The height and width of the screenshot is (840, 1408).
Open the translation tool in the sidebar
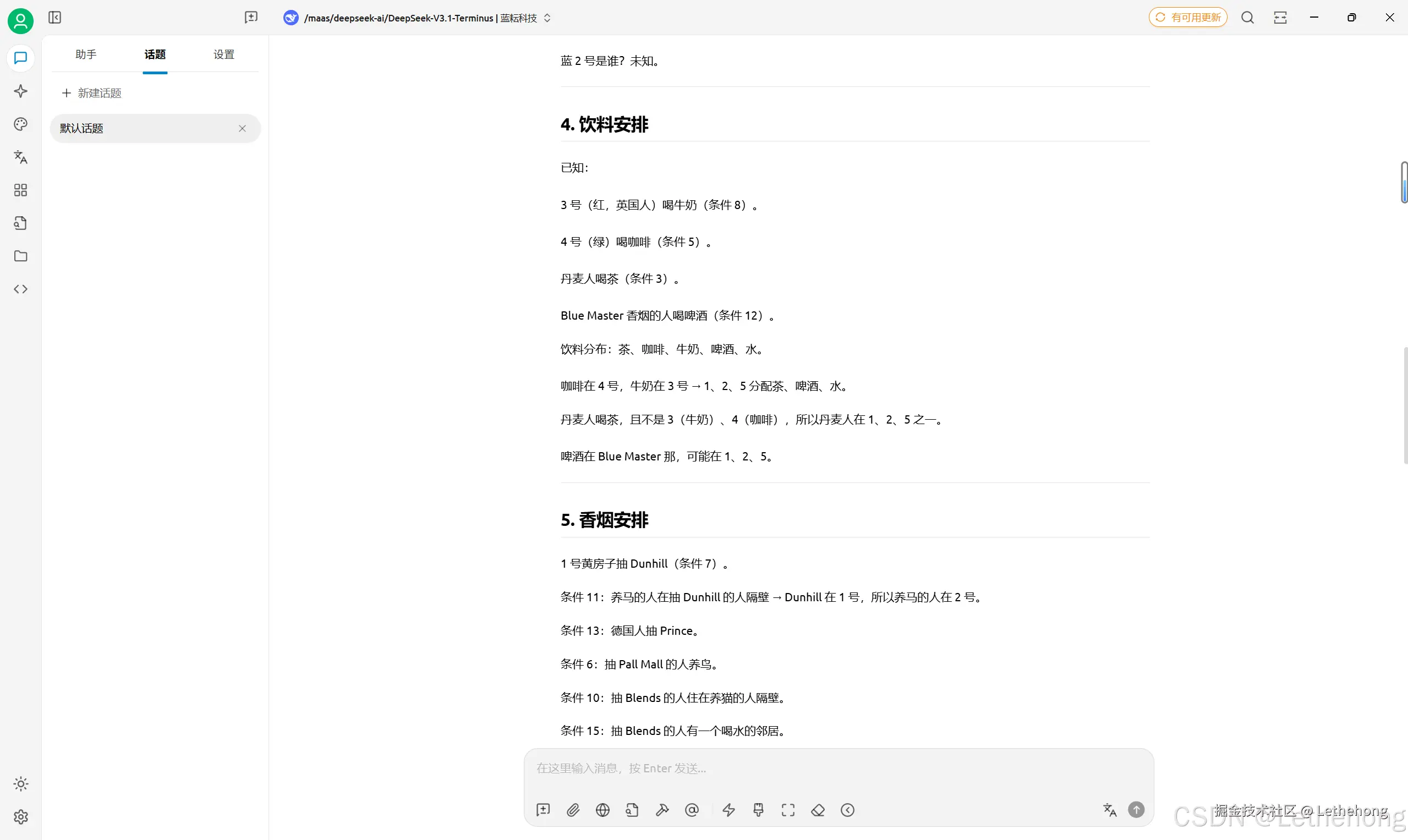[x=20, y=157]
